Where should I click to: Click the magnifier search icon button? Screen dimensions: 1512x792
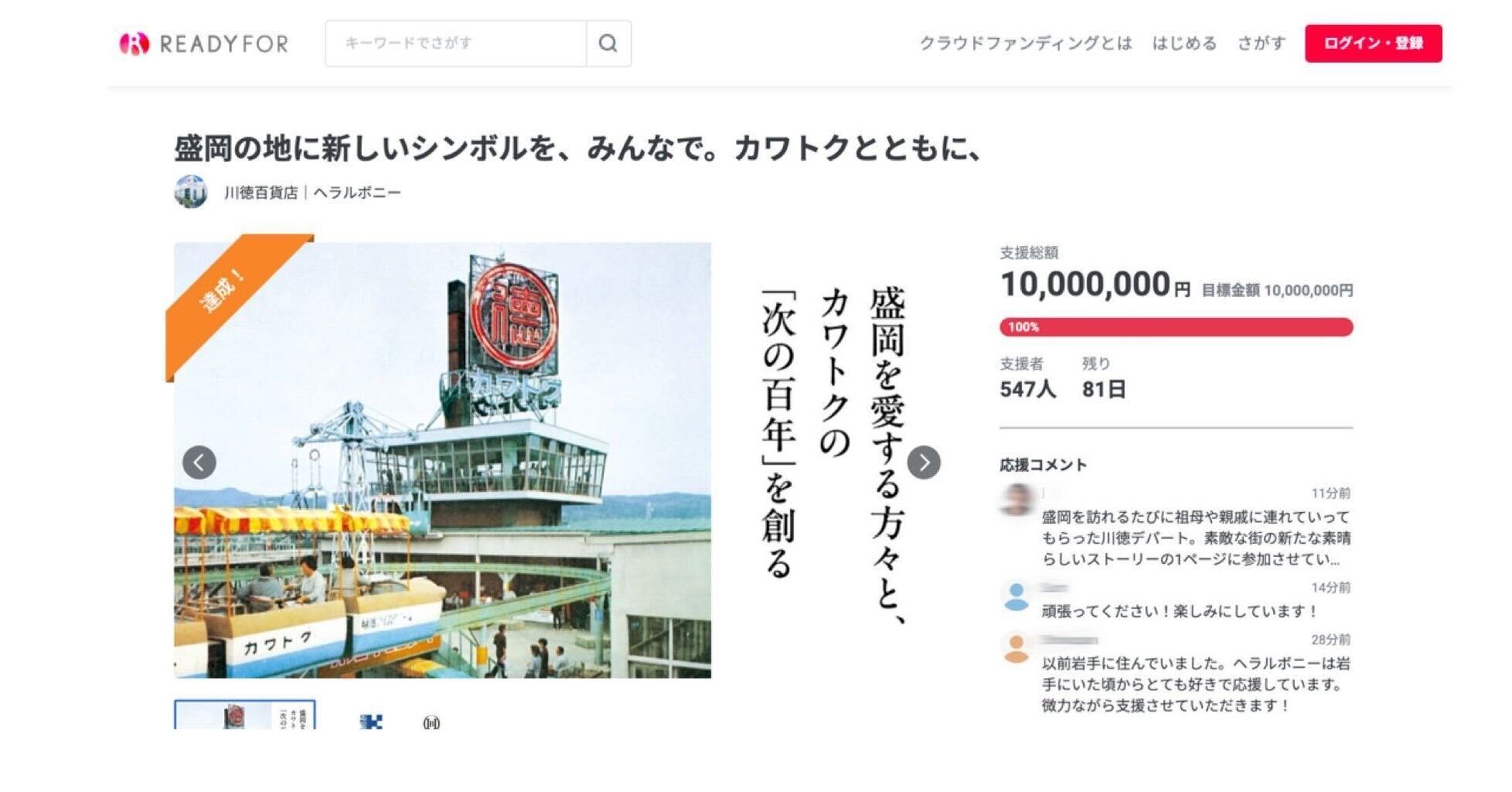pos(609,43)
